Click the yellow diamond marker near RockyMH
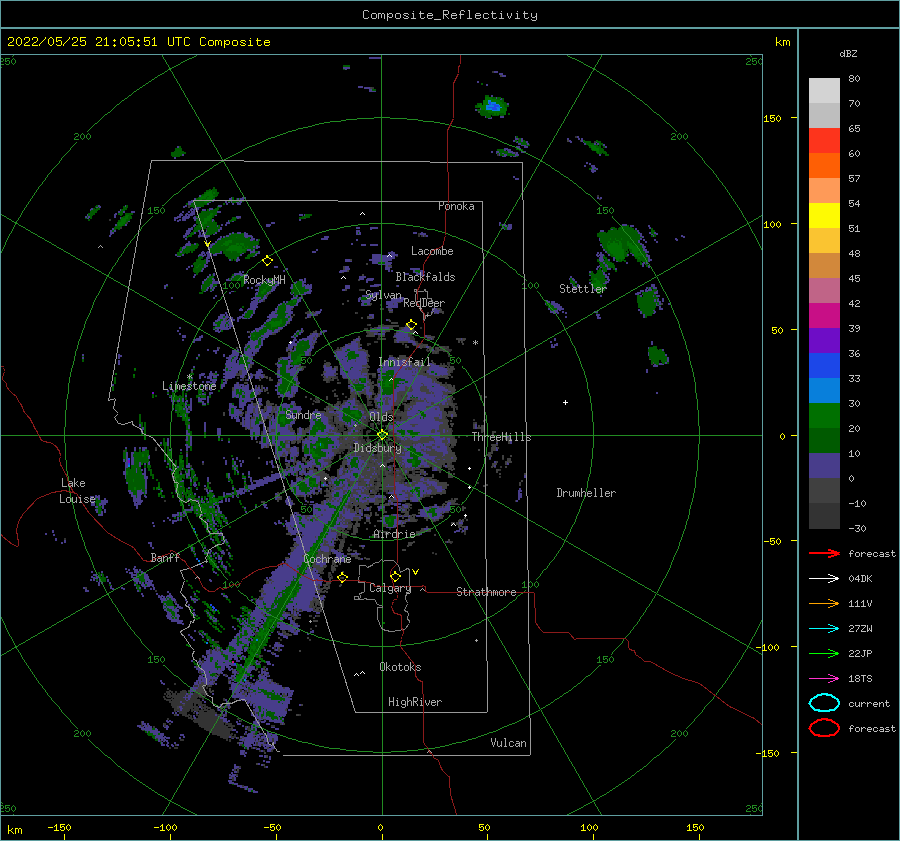 pyautogui.click(x=267, y=261)
